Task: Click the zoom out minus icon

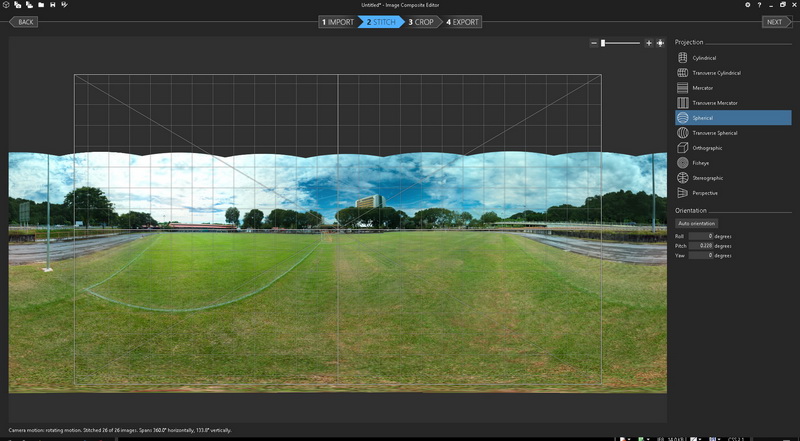Action: click(594, 43)
